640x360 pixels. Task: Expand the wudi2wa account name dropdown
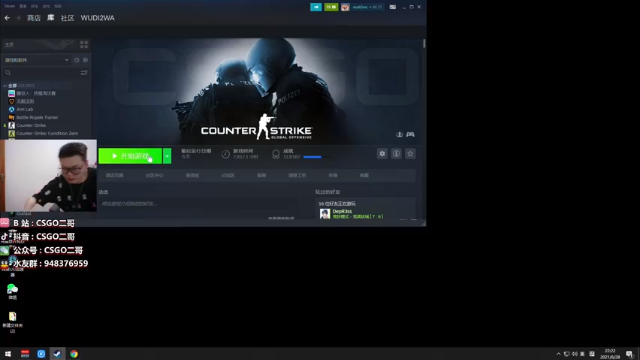(x=367, y=7)
